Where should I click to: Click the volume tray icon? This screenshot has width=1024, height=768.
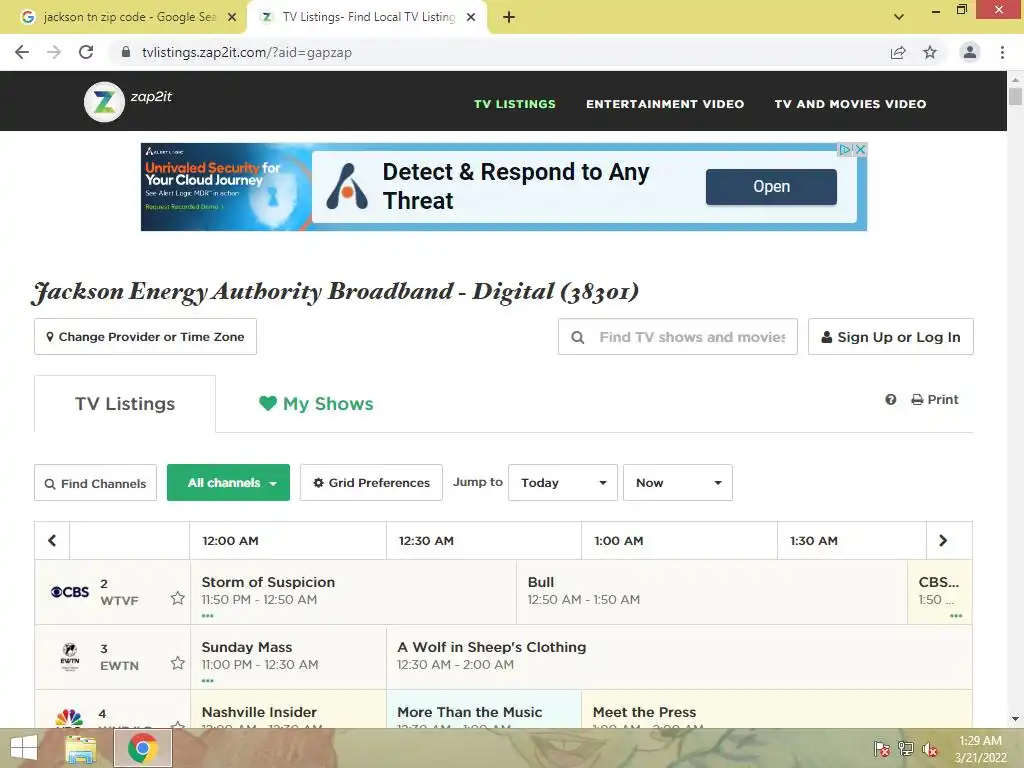click(x=930, y=749)
